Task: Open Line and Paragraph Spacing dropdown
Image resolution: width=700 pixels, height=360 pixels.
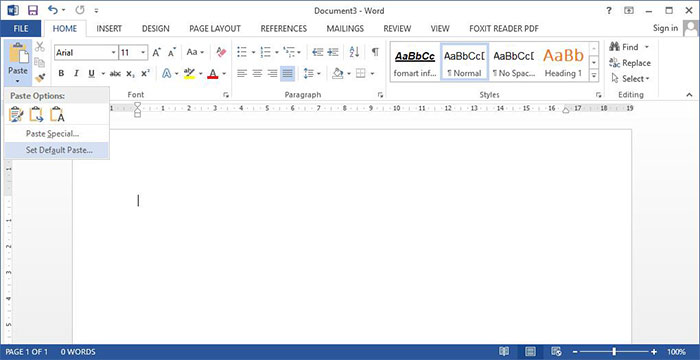Action: click(312, 73)
